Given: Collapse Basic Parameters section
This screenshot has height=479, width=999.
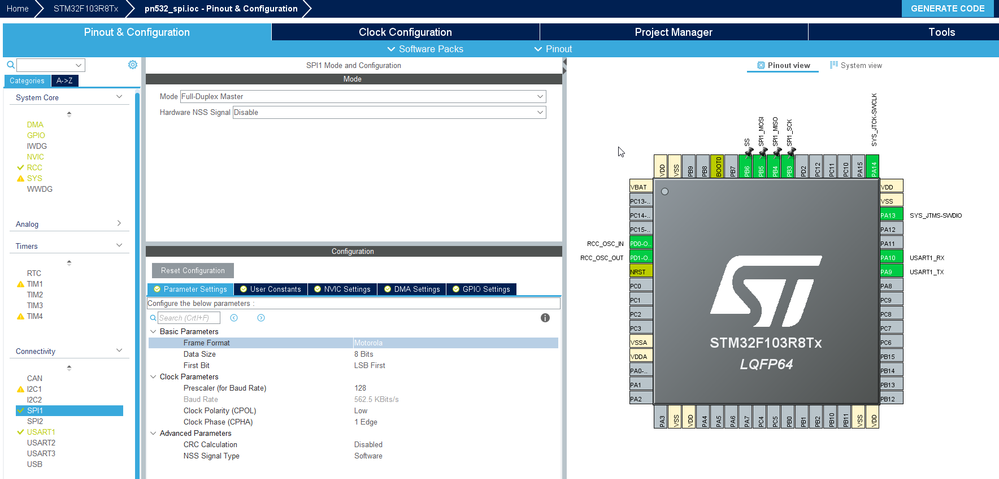Looking at the screenshot, I should coord(153,332).
